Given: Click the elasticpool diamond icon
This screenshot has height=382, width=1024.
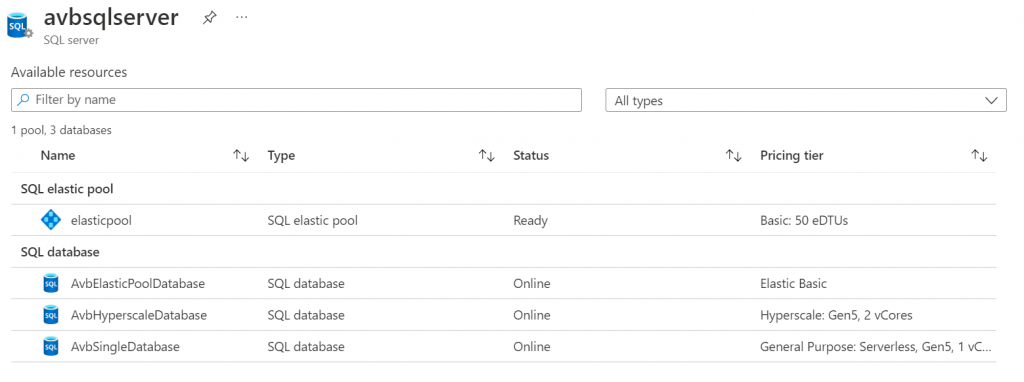Looking at the screenshot, I should click(50, 220).
